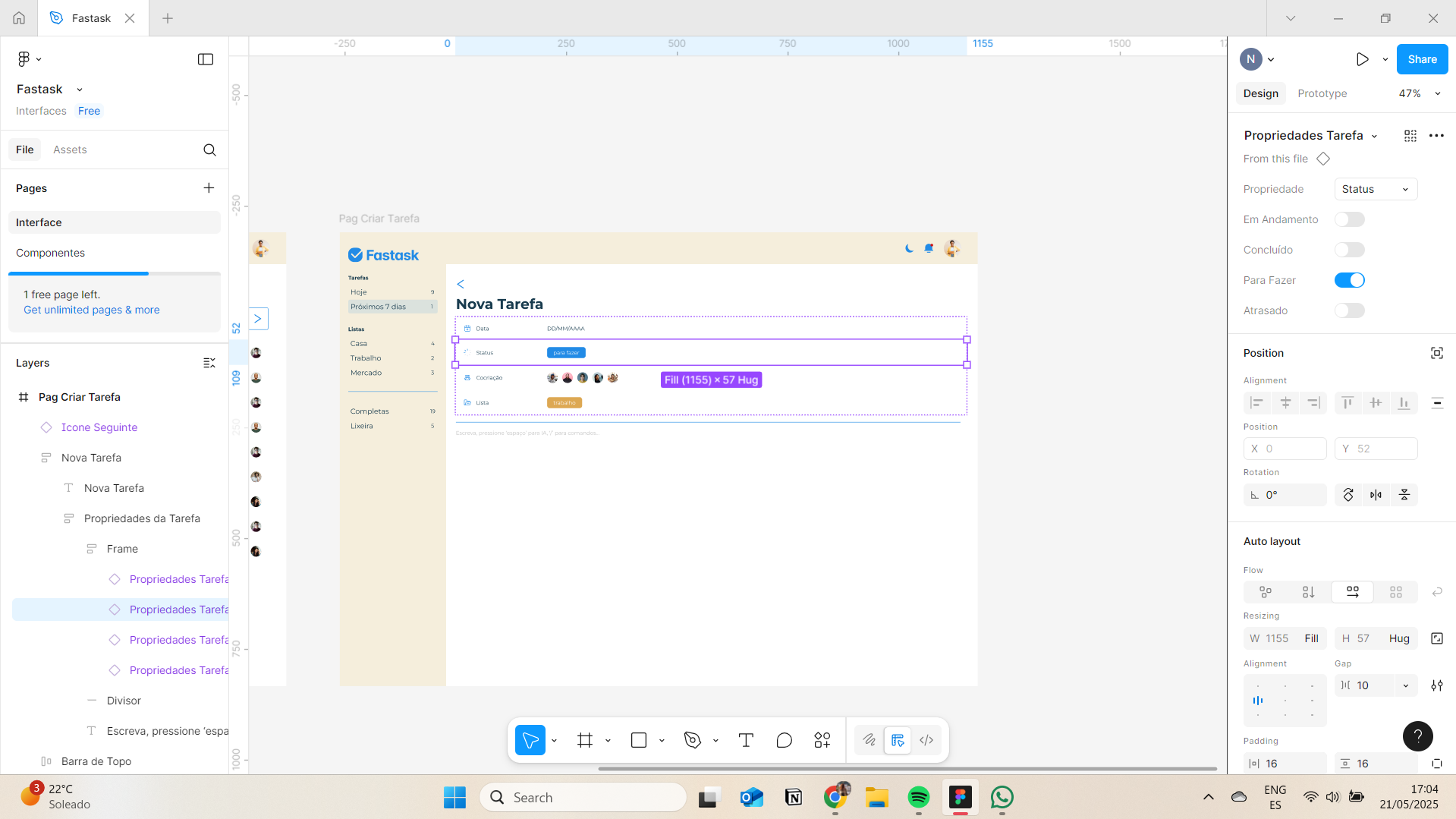This screenshot has height=819, width=1456.
Task: Select wrap grid auto layout flow
Action: point(1396,592)
